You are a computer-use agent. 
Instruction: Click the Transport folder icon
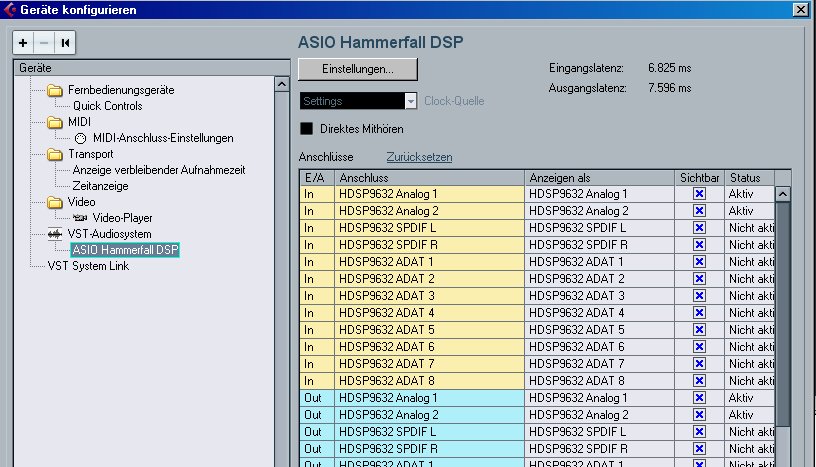[x=55, y=154]
